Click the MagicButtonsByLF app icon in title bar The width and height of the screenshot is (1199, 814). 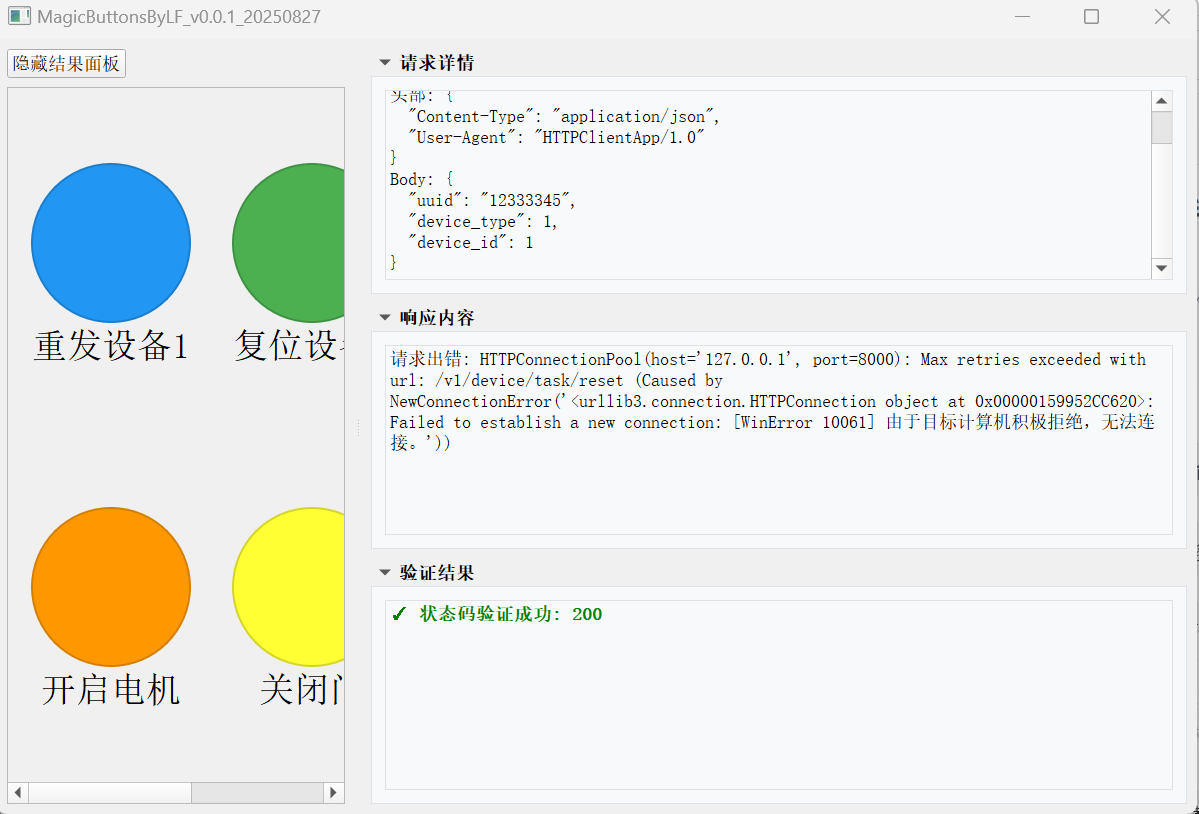(x=19, y=16)
